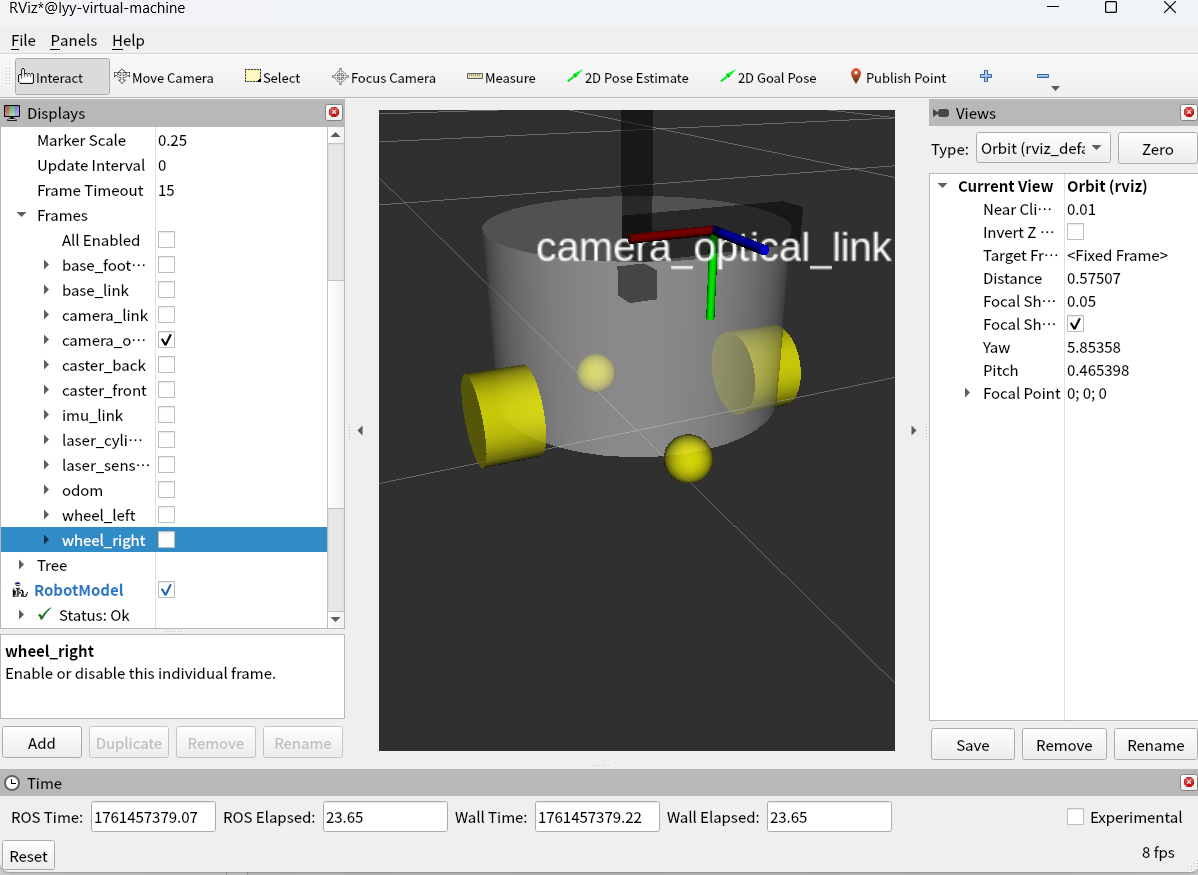1198x875 pixels.
Task: Click the Pitch value 0.465398
Action: (1097, 370)
